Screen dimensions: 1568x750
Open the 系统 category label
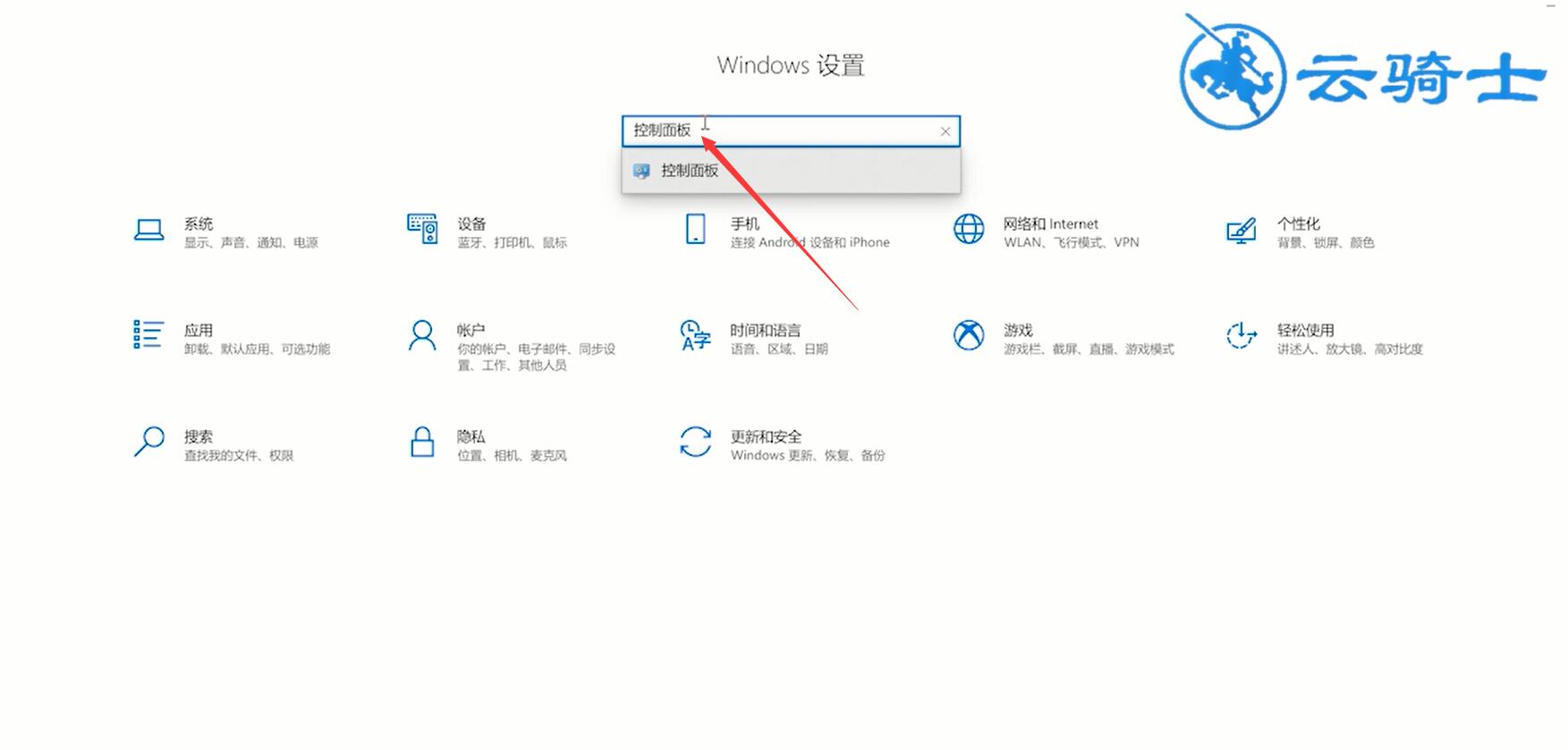pyautogui.click(x=199, y=223)
